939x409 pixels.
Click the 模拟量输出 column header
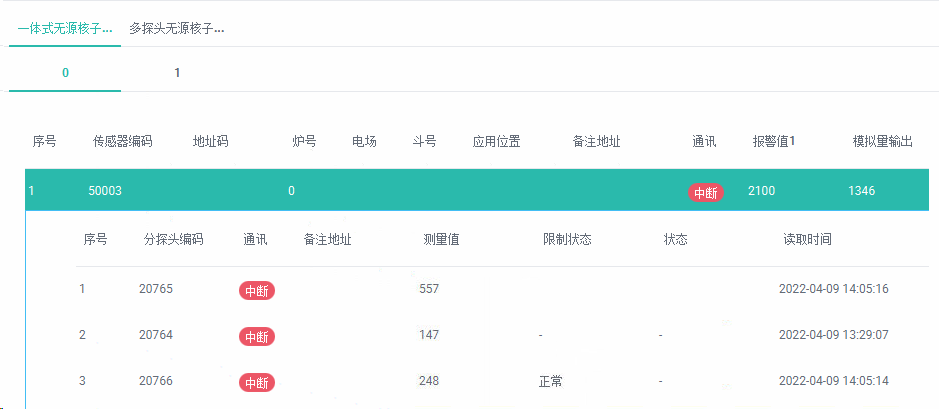pos(883,142)
